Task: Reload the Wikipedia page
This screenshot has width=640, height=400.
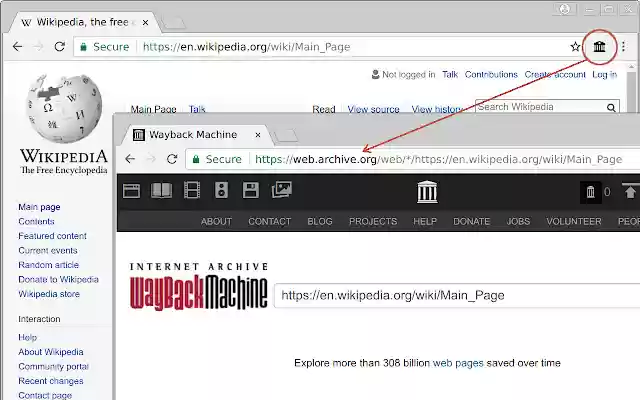Action: (60, 47)
